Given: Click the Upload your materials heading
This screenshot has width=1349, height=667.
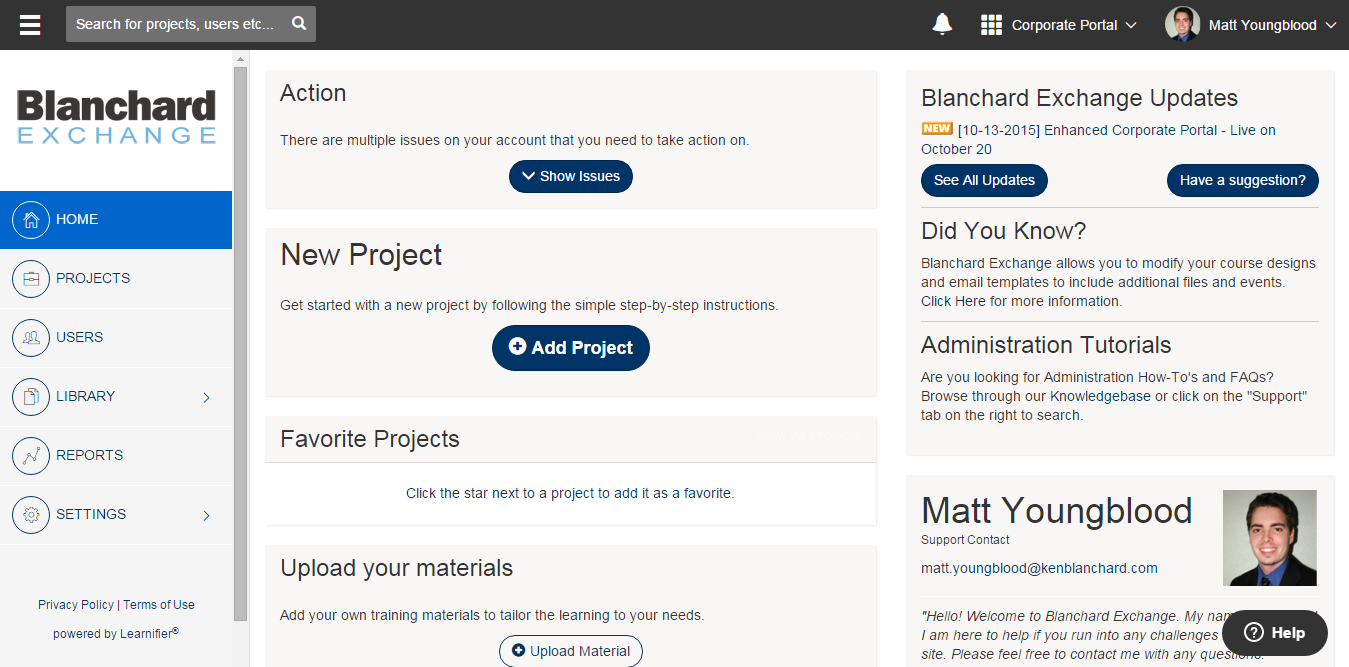Looking at the screenshot, I should point(397,569).
